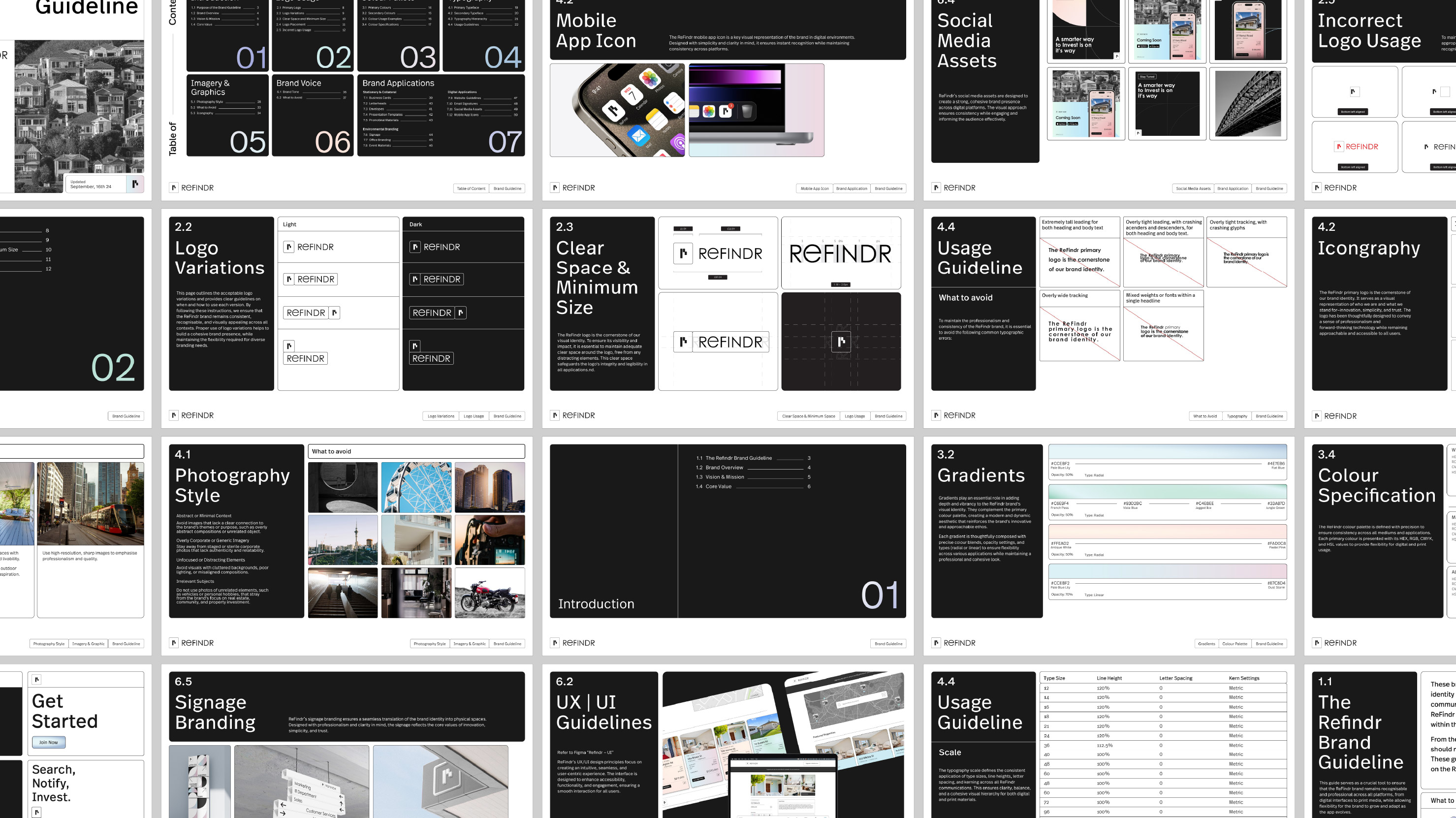Select the red motorcycle photo thumbnail
The image size is (1456, 818).
(489, 593)
